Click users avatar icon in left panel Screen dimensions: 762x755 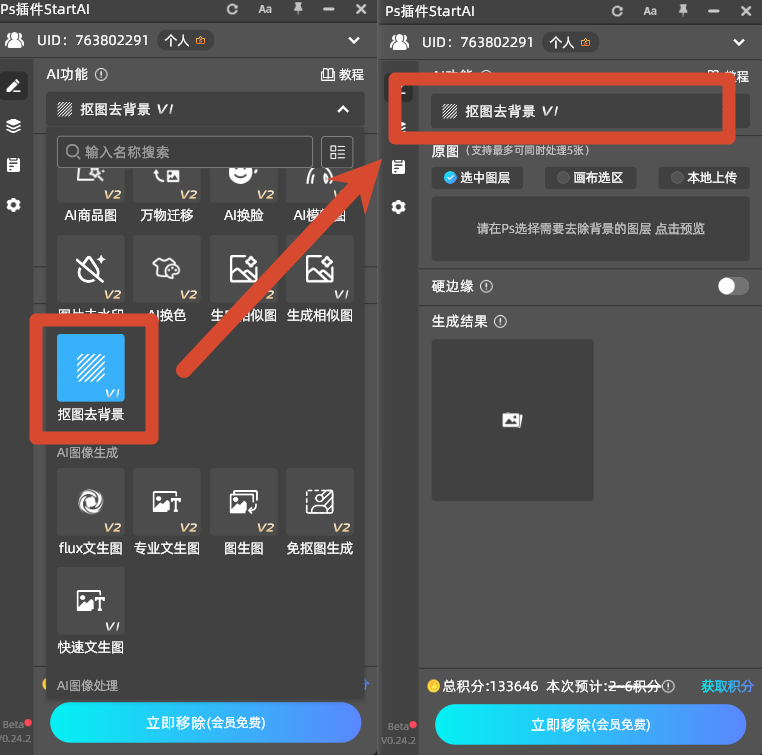pyautogui.click(x=15, y=40)
